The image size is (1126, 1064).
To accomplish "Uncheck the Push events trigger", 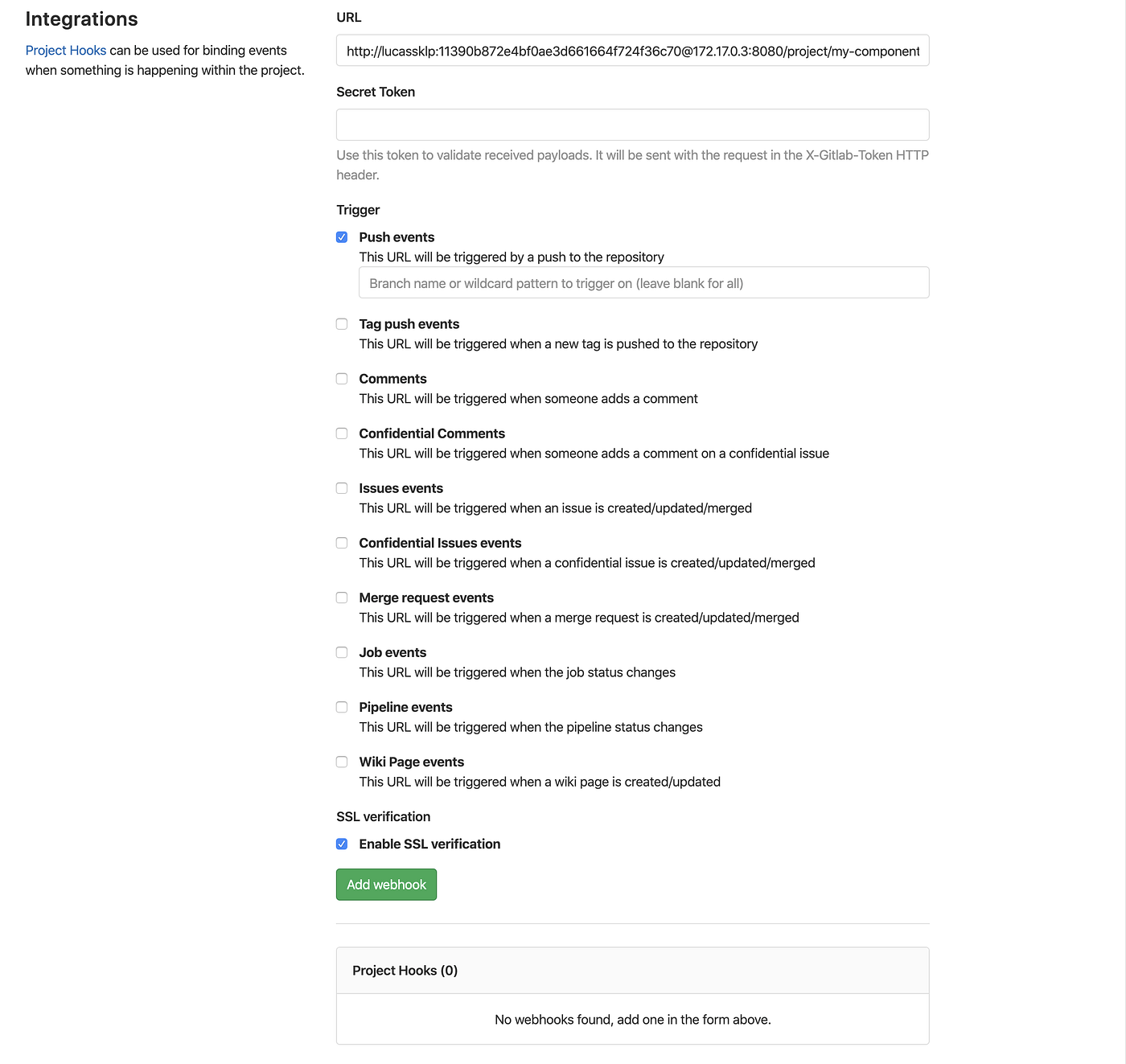I will (342, 236).
